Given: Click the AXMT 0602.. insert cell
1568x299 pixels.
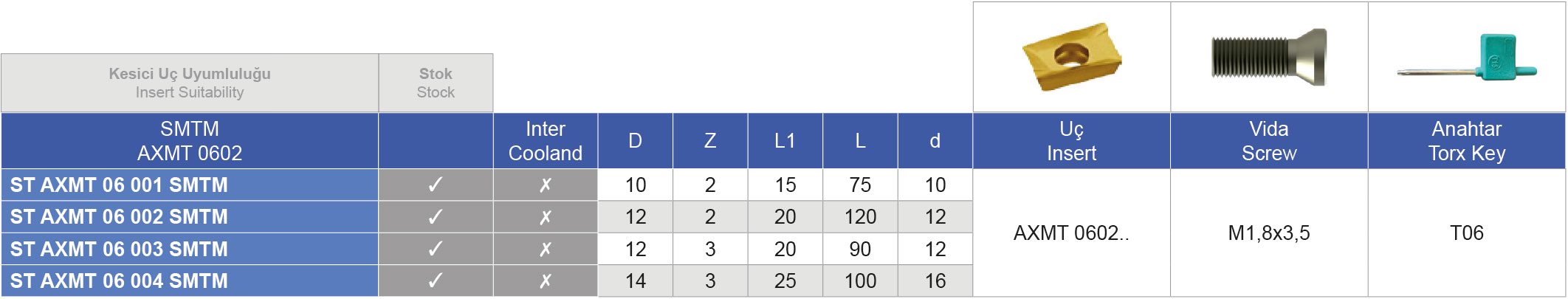Looking at the screenshot, I should point(1072,233).
